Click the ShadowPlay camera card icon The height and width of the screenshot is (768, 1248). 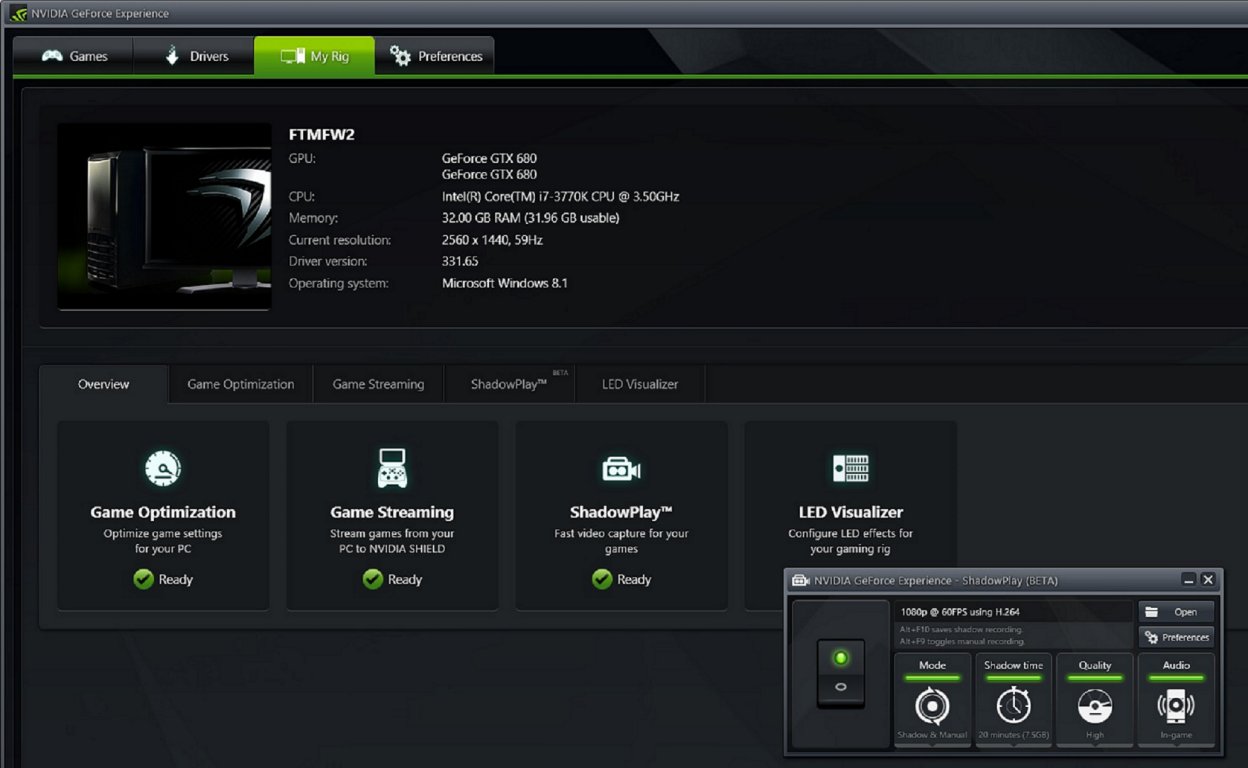point(621,468)
